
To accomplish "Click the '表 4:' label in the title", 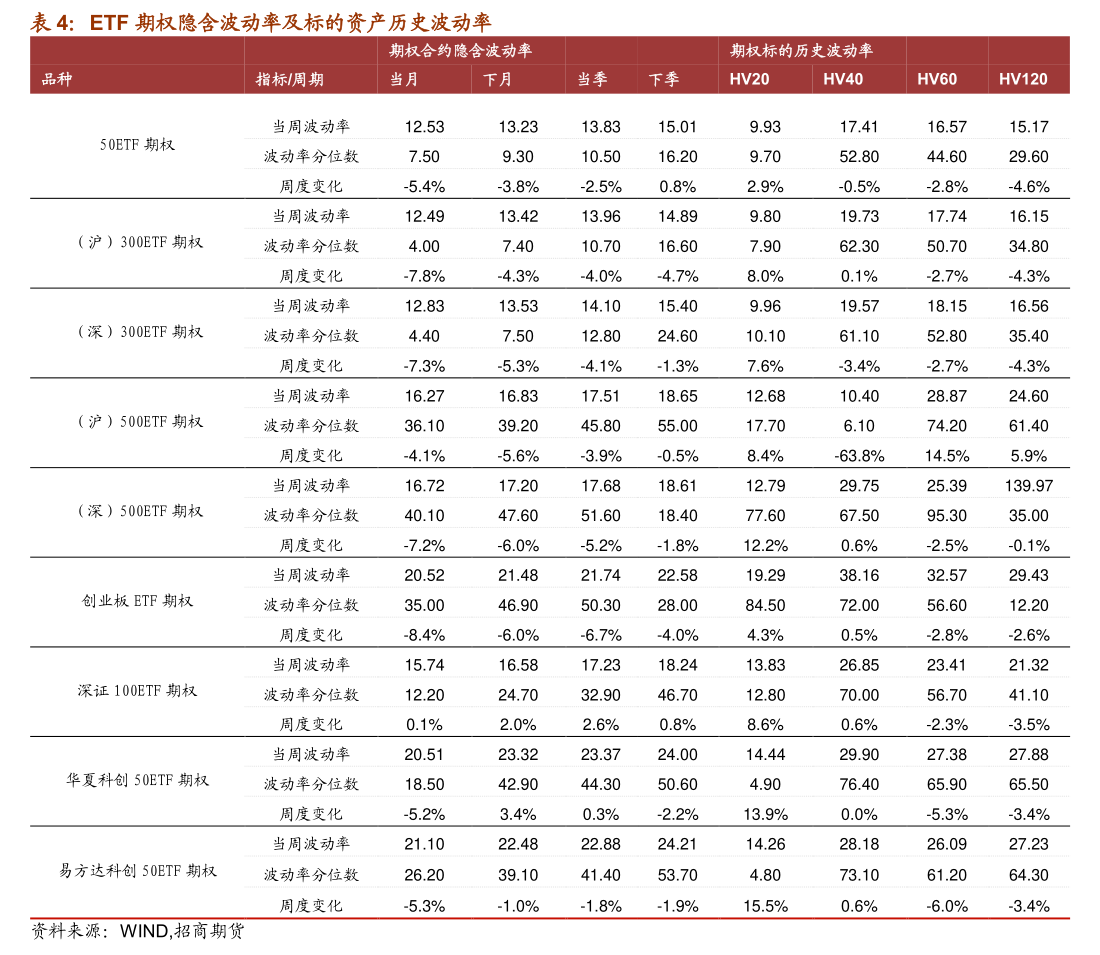I will pyautogui.click(x=52, y=22).
